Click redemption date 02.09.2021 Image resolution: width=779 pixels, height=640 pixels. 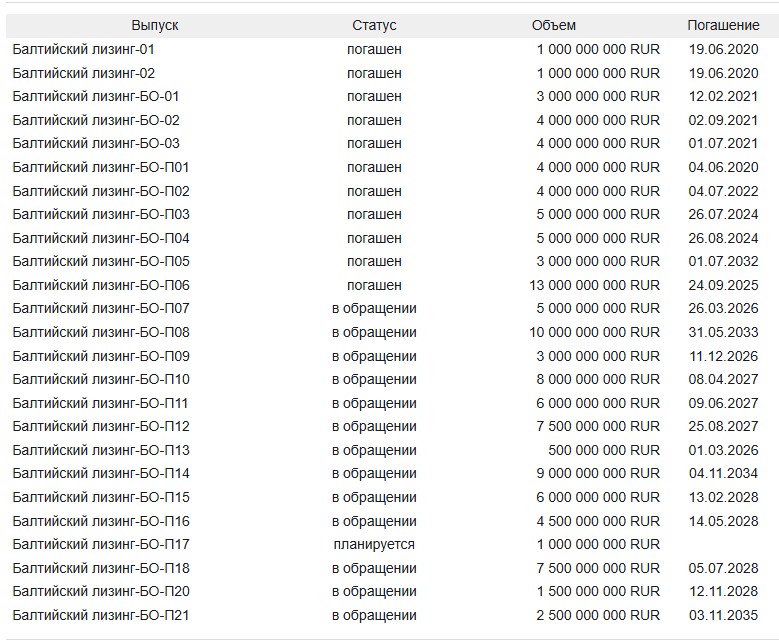pos(723,120)
